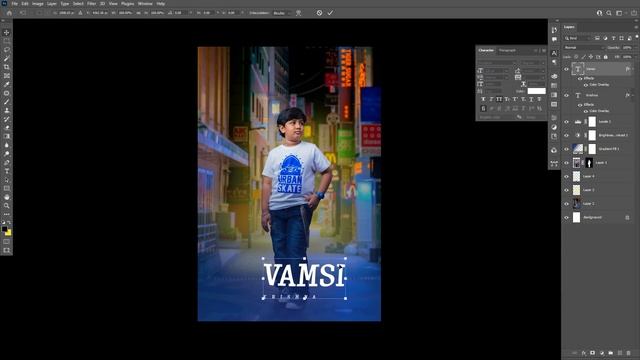Select the Horizontal Type tool

point(7,171)
